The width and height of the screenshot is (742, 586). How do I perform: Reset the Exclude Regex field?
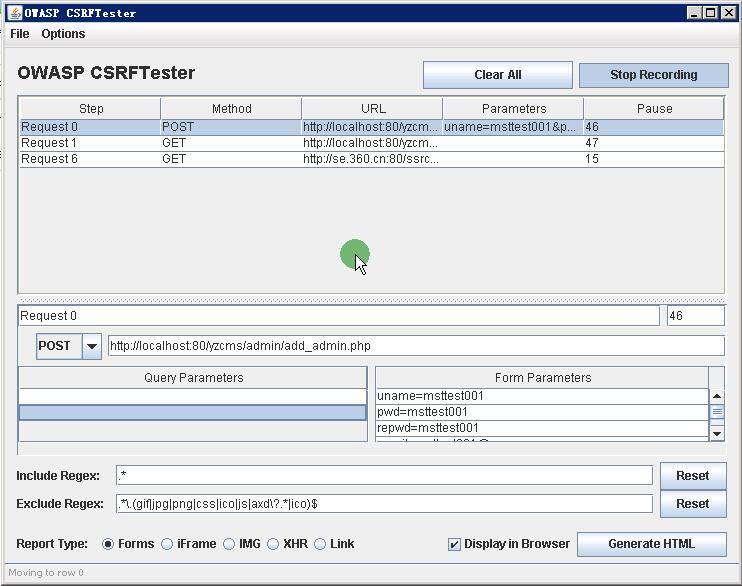pyautogui.click(x=693, y=504)
